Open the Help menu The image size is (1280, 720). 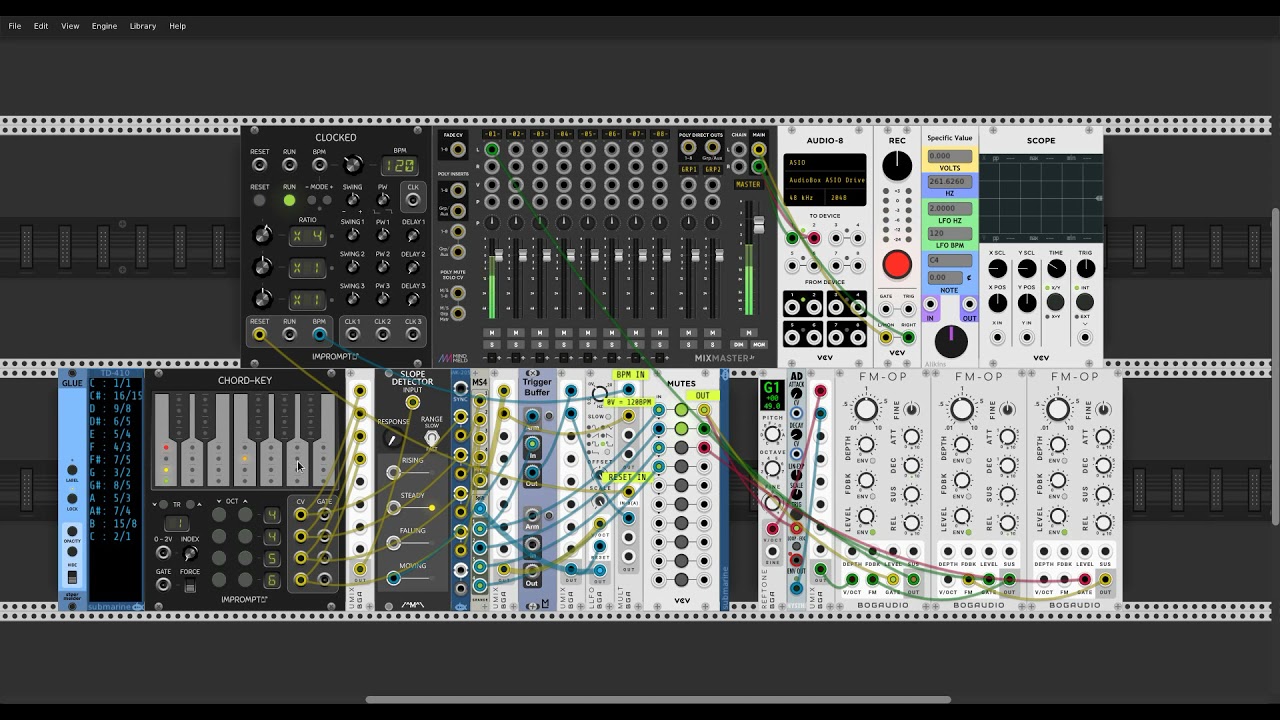click(177, 26)
